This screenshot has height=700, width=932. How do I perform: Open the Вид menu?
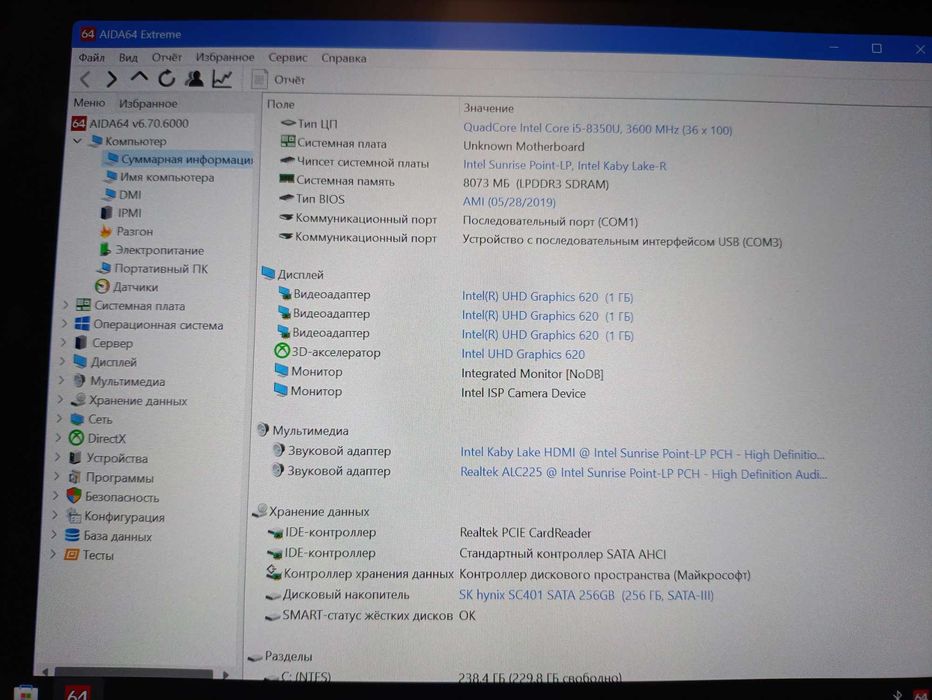click(128, 58)
